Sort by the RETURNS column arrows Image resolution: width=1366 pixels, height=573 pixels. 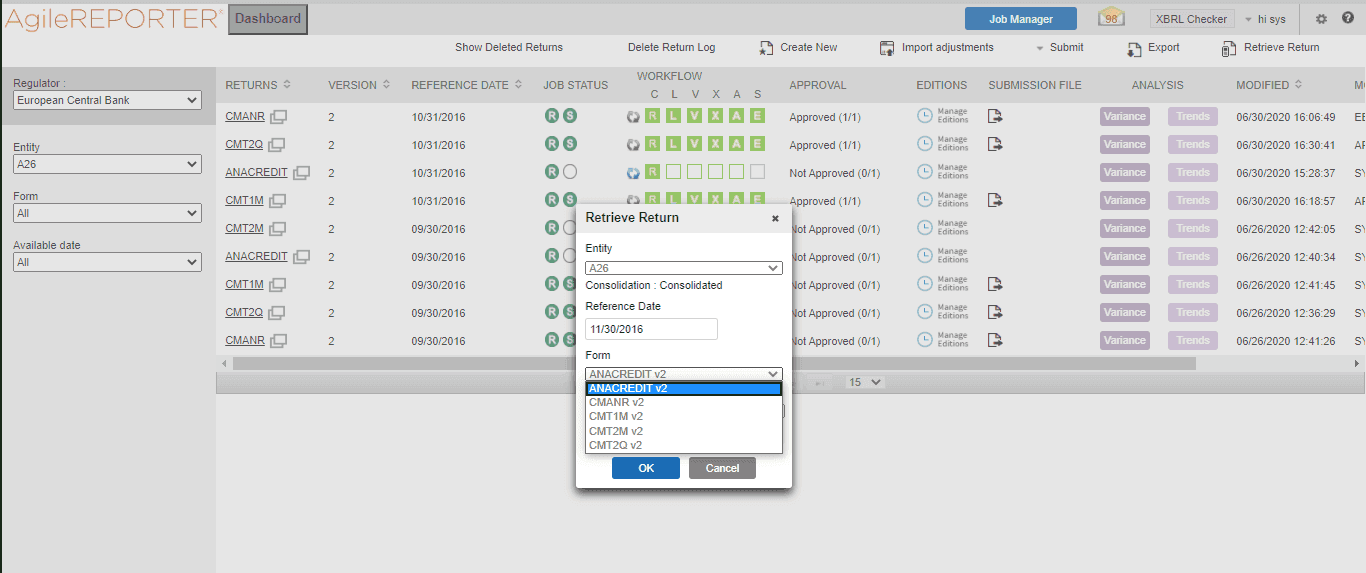[x=287, y=85]
